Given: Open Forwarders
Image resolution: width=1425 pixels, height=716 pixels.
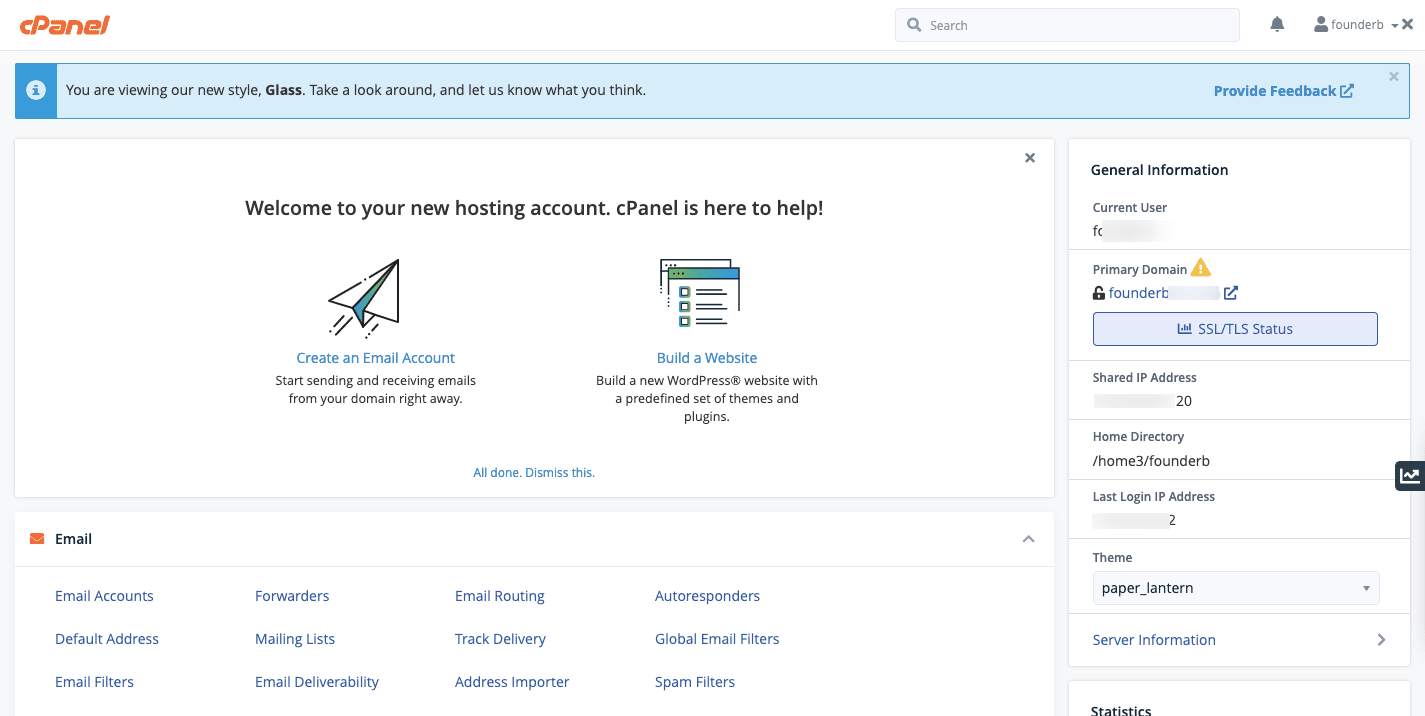Looking at the screenshot, I should pos(292,596).
